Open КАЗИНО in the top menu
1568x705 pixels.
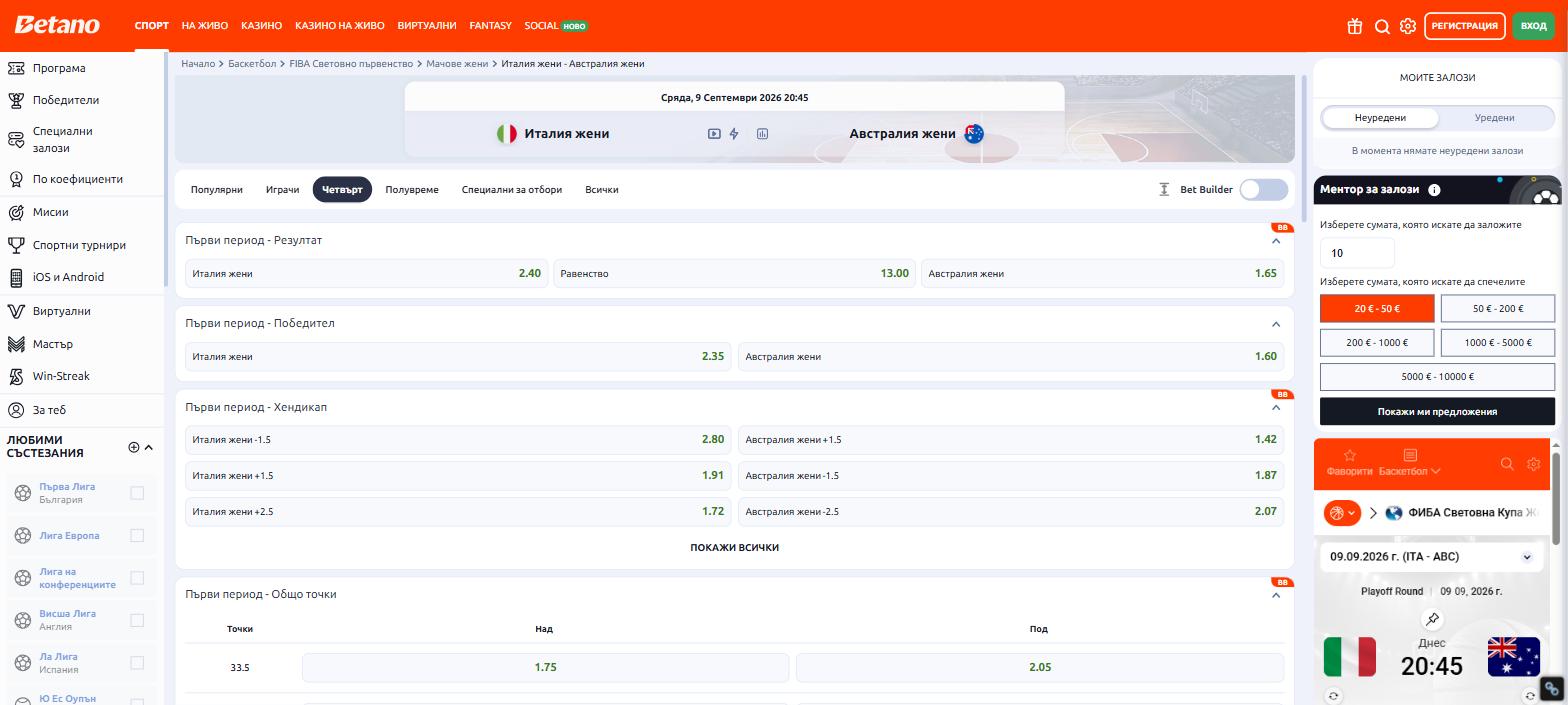[x=261, y=25]
